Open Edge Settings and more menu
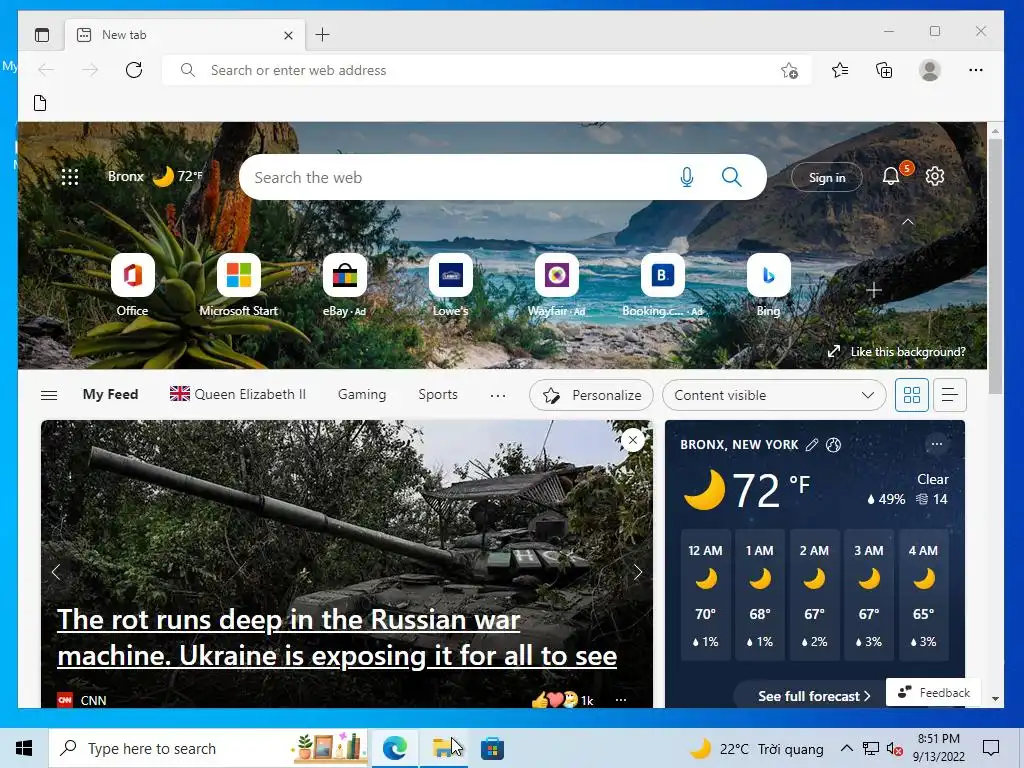This screenshot has width=1024, height=768. (976, 70)
